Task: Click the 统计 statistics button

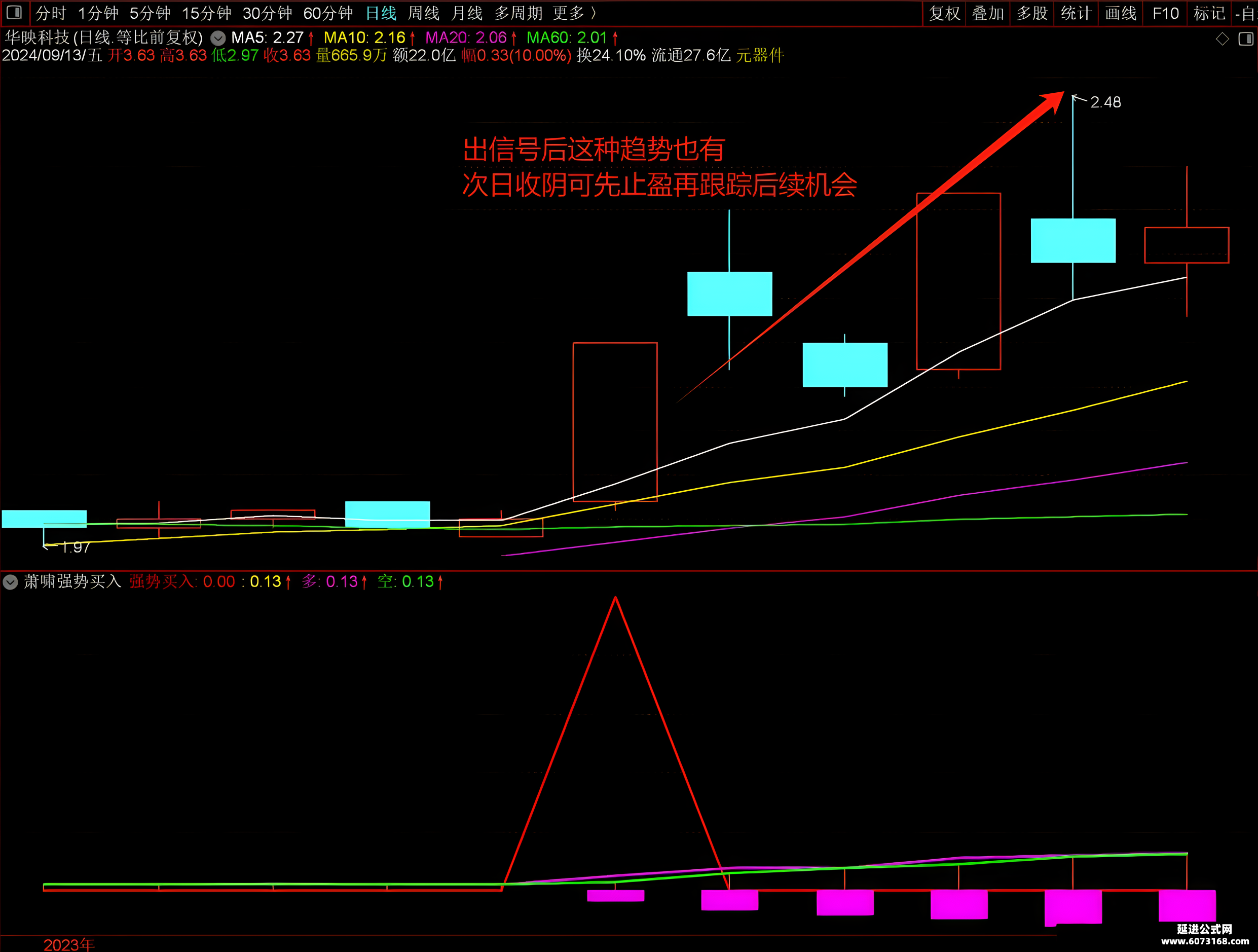Action: [x=1076, y=13]
